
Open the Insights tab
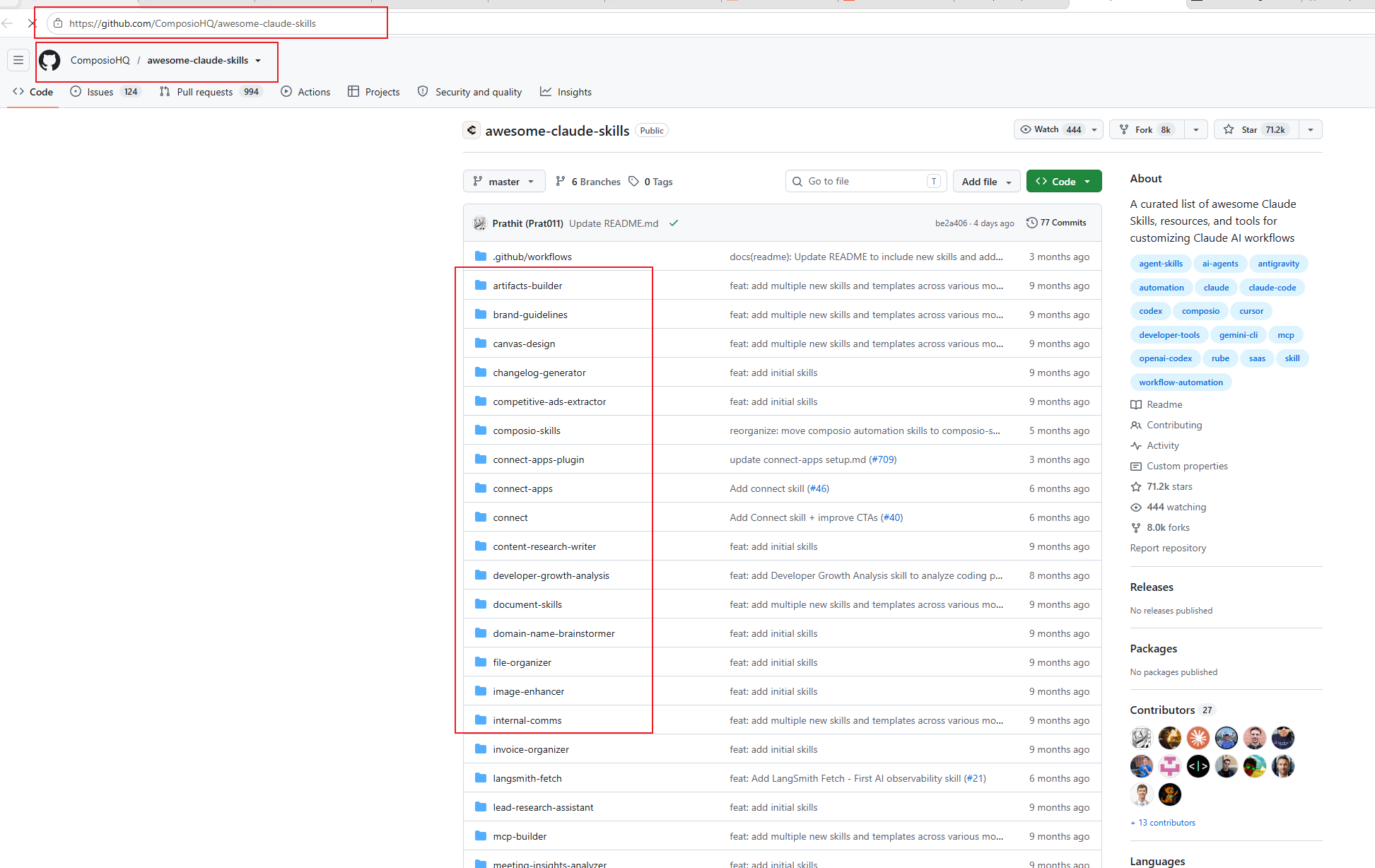566,92
